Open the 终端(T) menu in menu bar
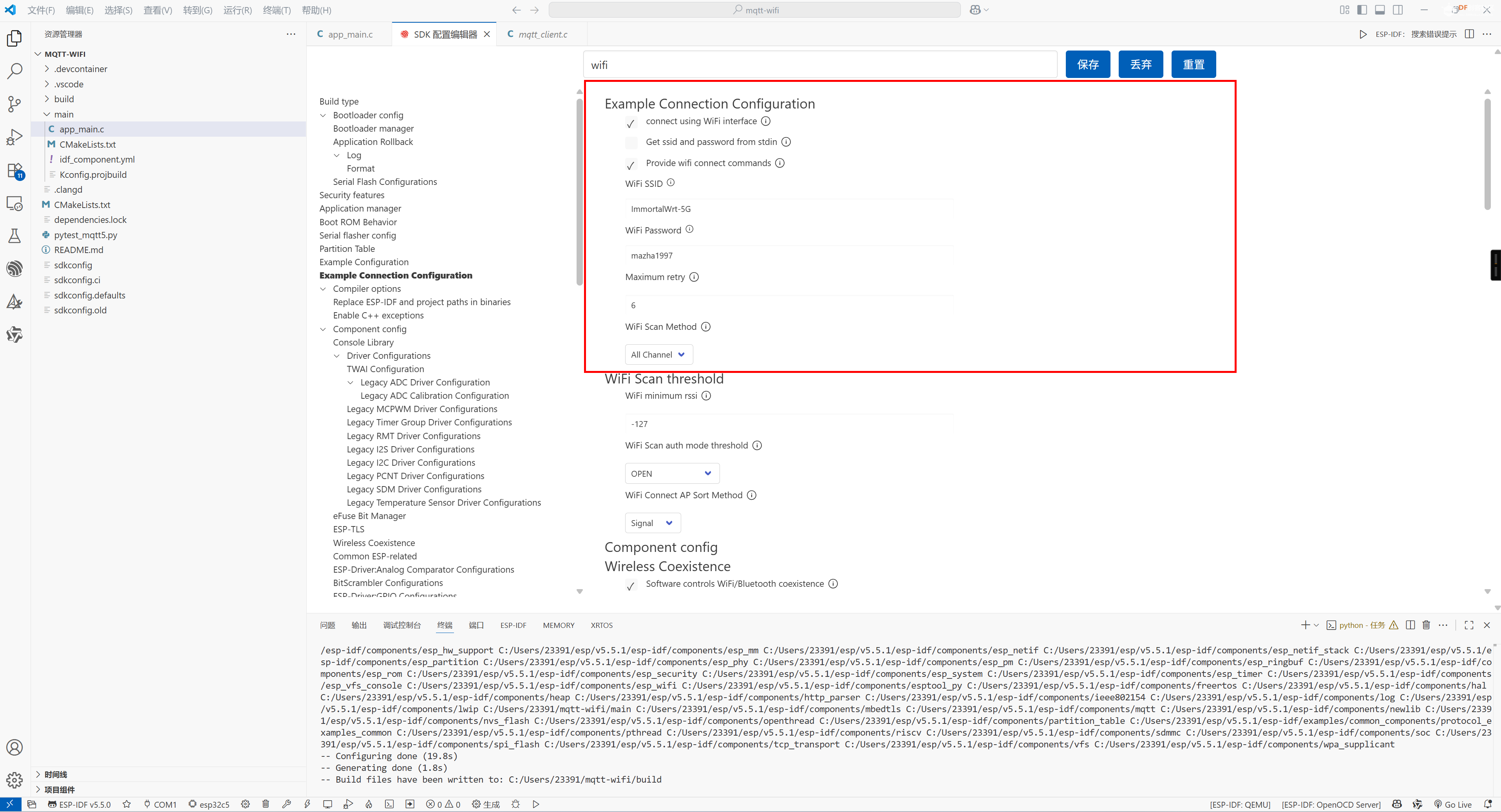This screenshot has width=1501, height=812. pos(276,10)
